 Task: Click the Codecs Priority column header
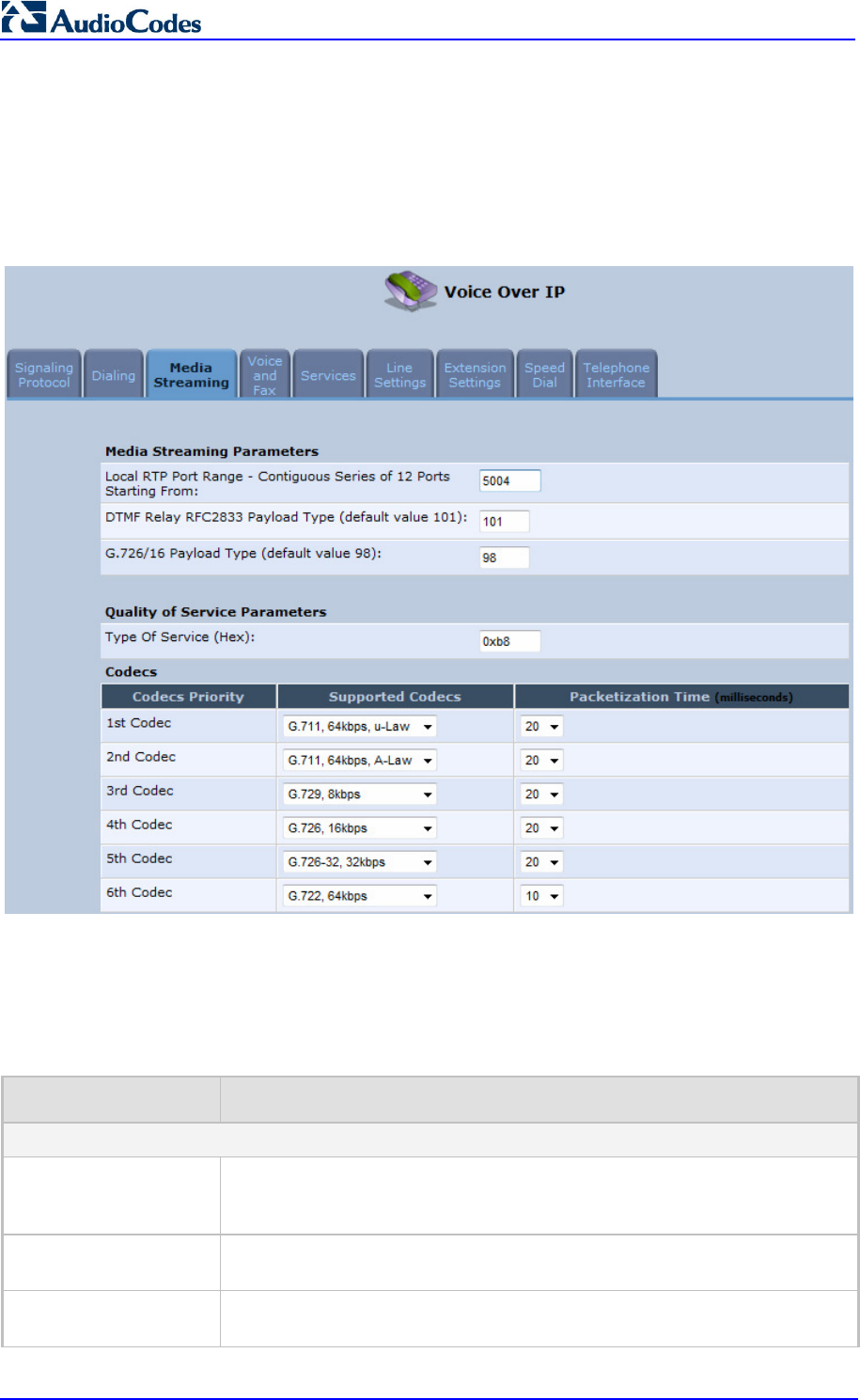[188, 697]
